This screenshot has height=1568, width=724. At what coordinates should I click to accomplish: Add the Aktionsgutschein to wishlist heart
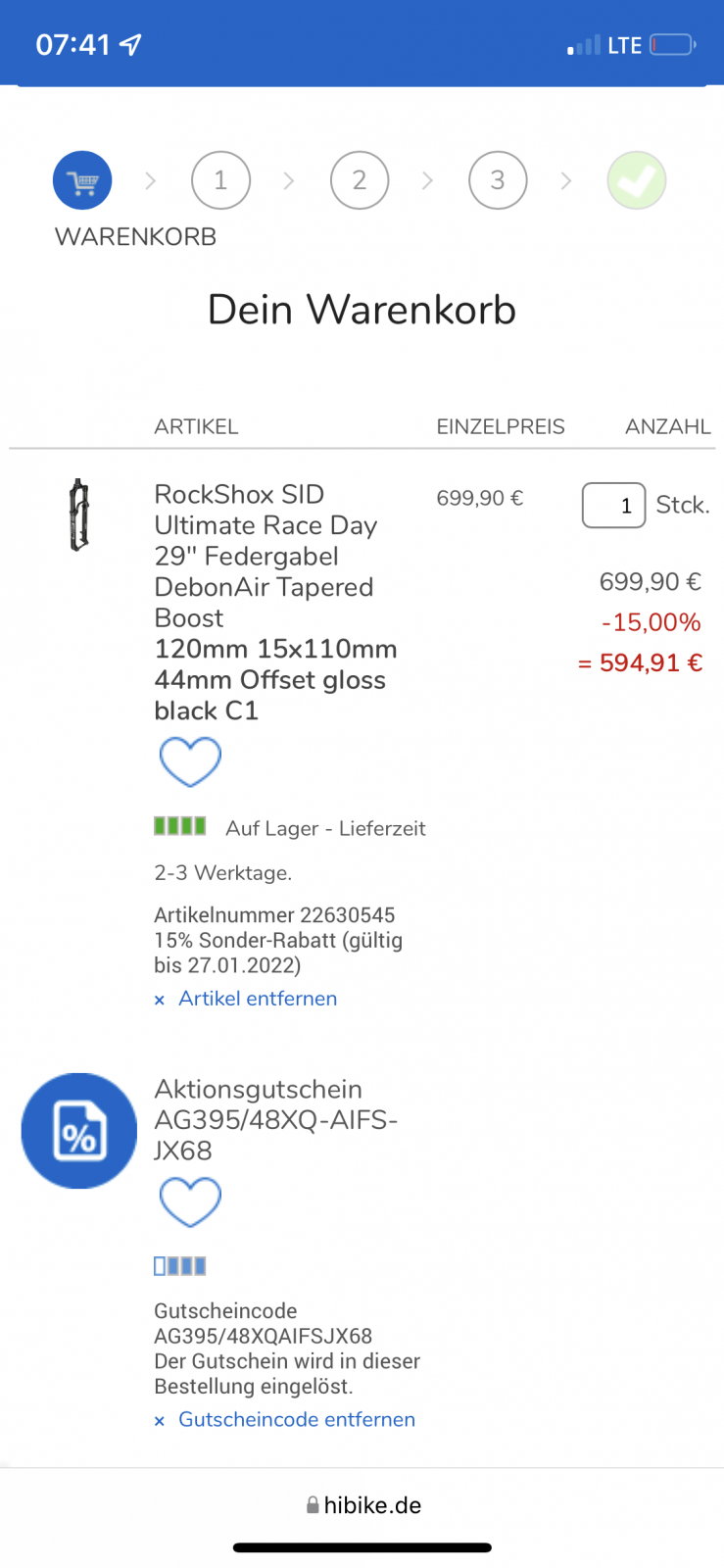[190, 1201]
